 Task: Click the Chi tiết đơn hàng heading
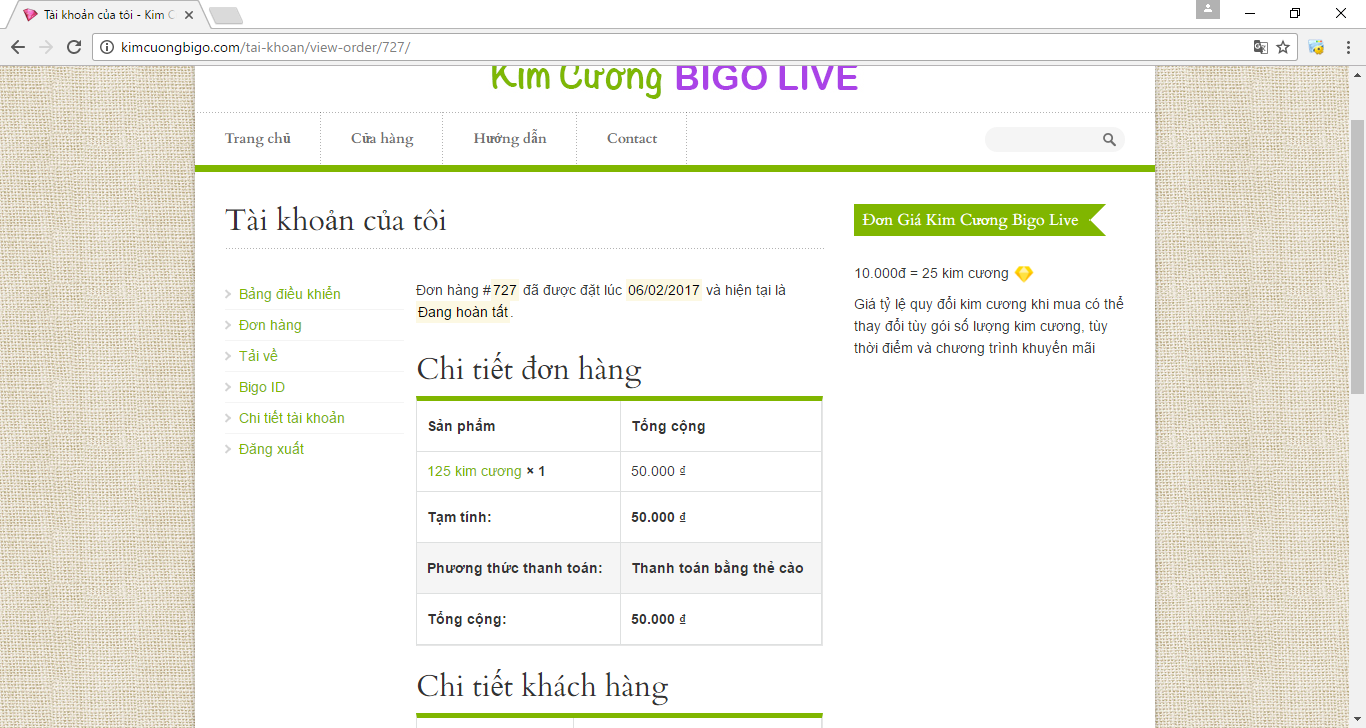click(529, 369)
